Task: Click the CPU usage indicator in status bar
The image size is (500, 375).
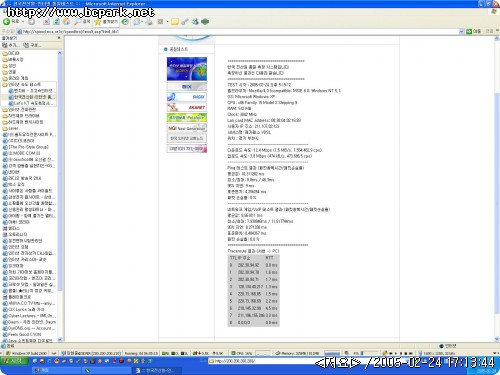Action: coord(242,353)
